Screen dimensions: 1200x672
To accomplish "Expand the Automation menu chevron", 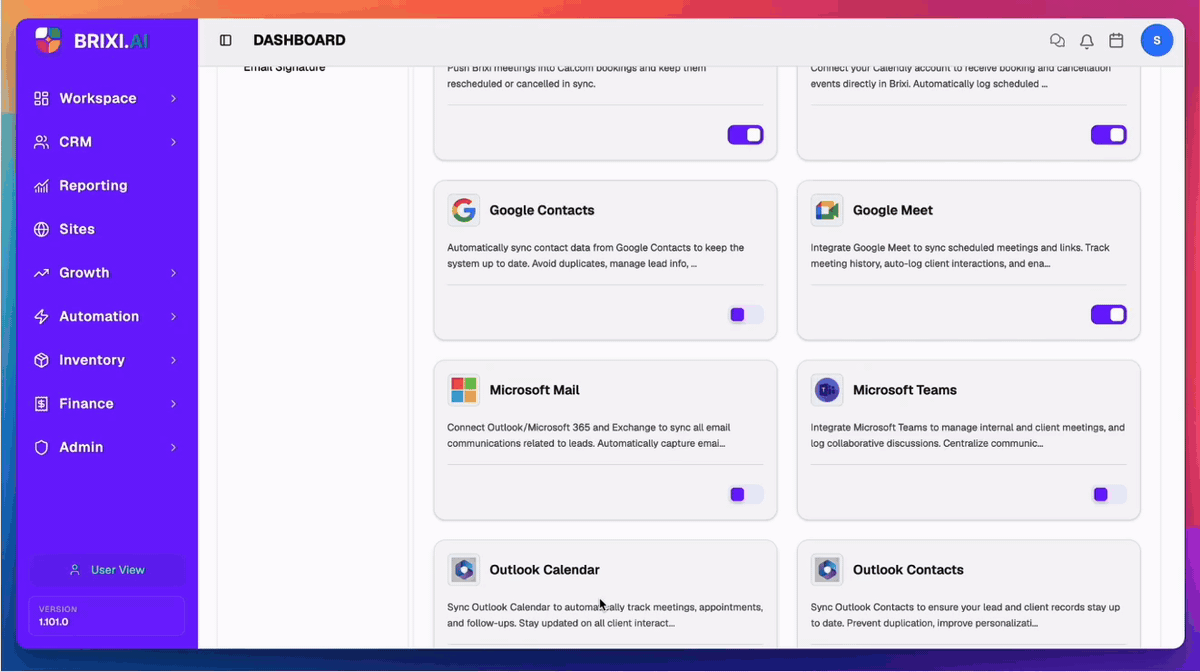I will [x=173, y=317].
